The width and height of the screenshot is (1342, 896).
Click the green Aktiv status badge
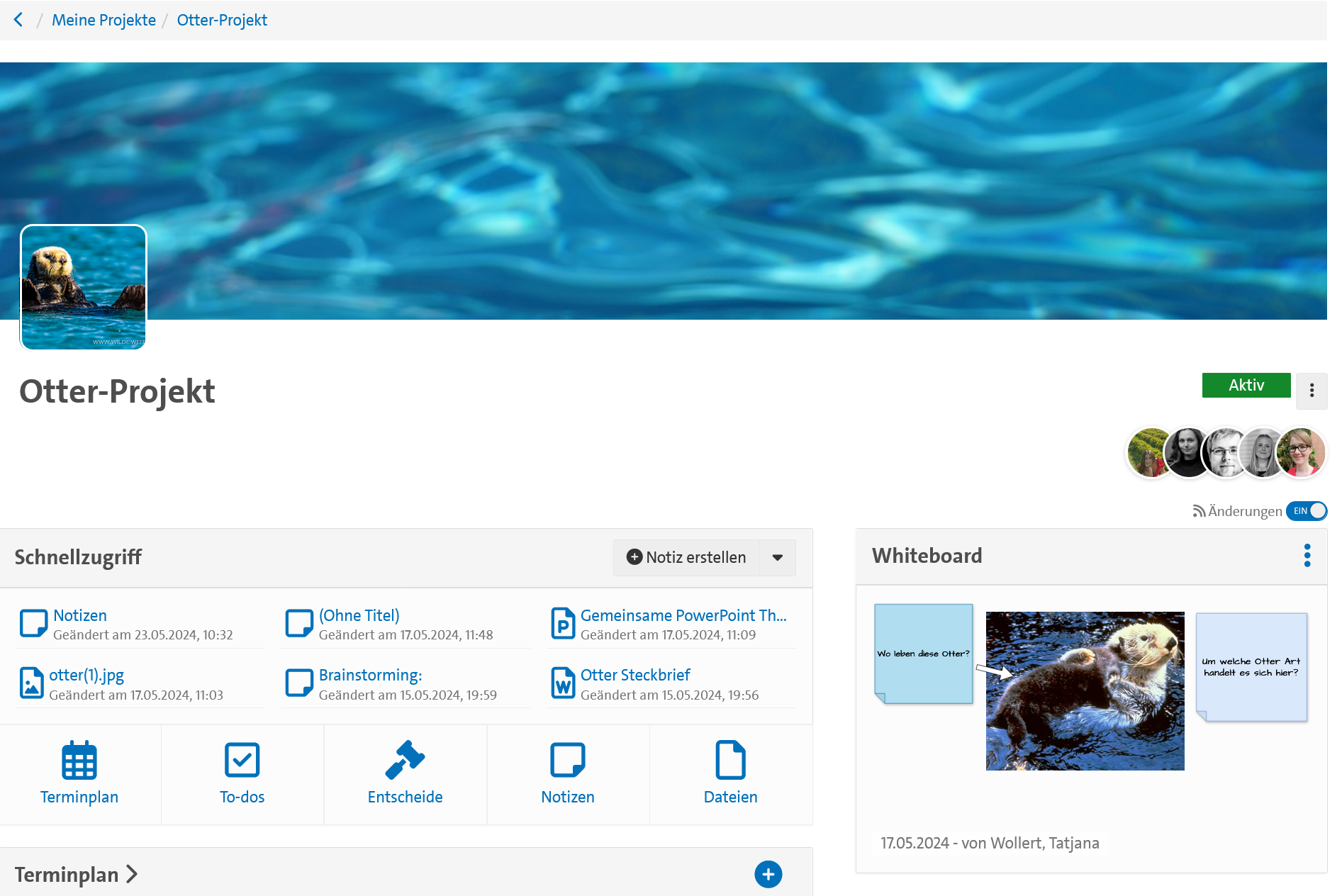[x=1246, y=385]
